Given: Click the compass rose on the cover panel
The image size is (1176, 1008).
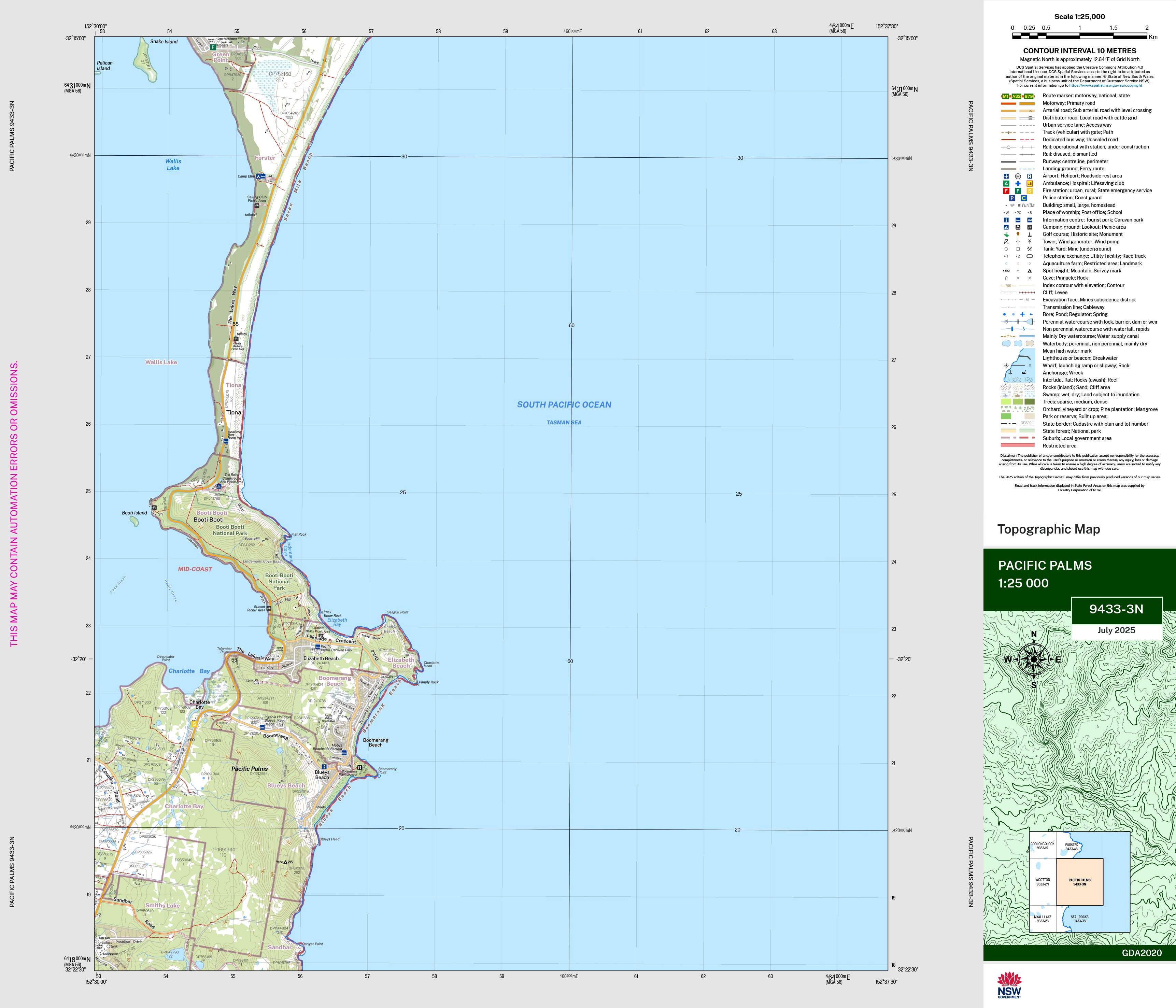Looking at the screenshot, I should coord(1034,659).
